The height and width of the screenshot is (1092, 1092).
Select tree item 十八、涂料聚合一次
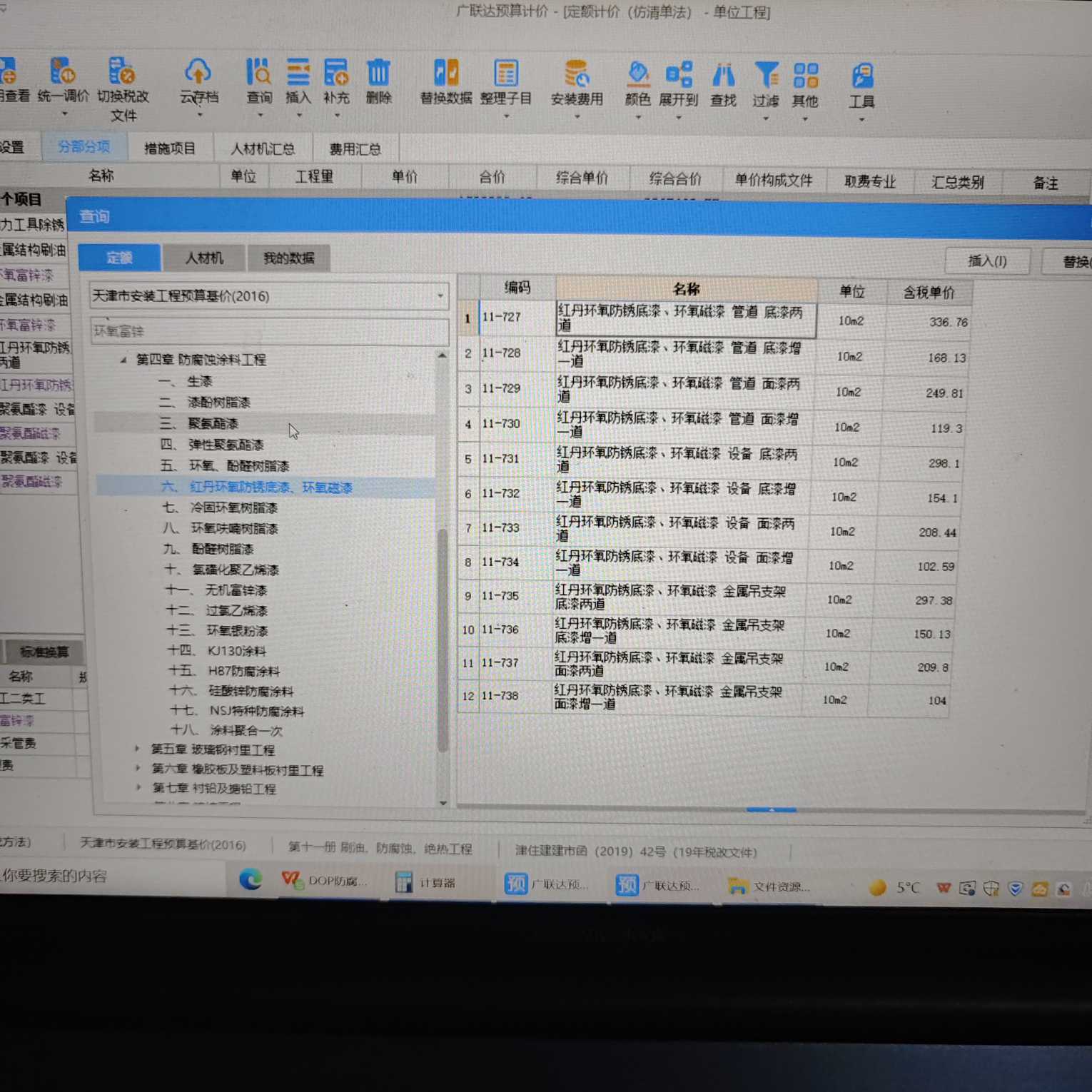(227, 729)
